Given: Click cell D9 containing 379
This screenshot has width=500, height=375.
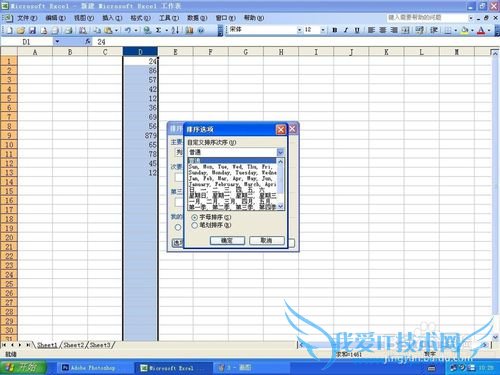Looking at the screenshot, I should click(140, 135).
